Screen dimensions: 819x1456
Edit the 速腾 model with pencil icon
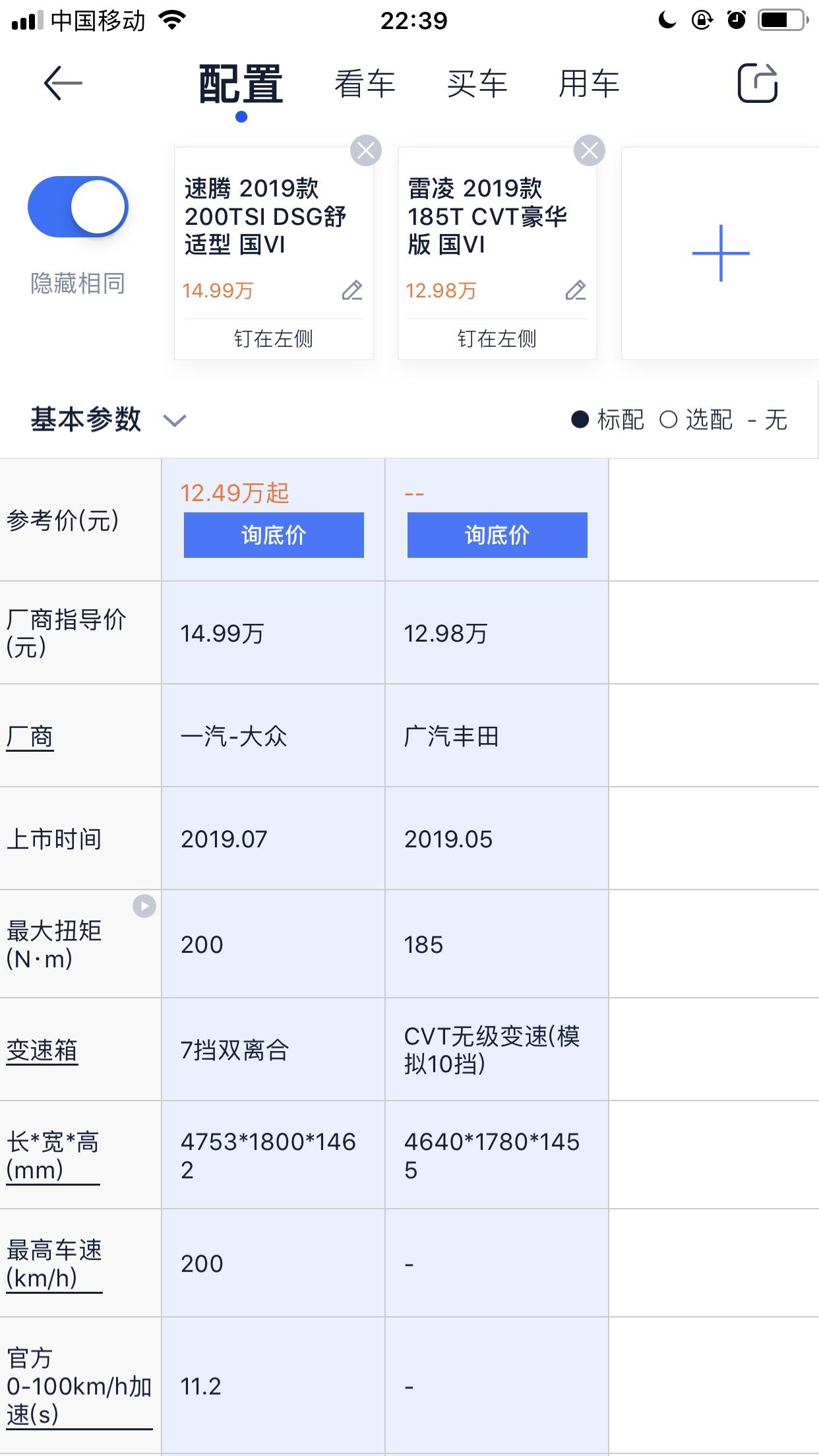(352, 290)
